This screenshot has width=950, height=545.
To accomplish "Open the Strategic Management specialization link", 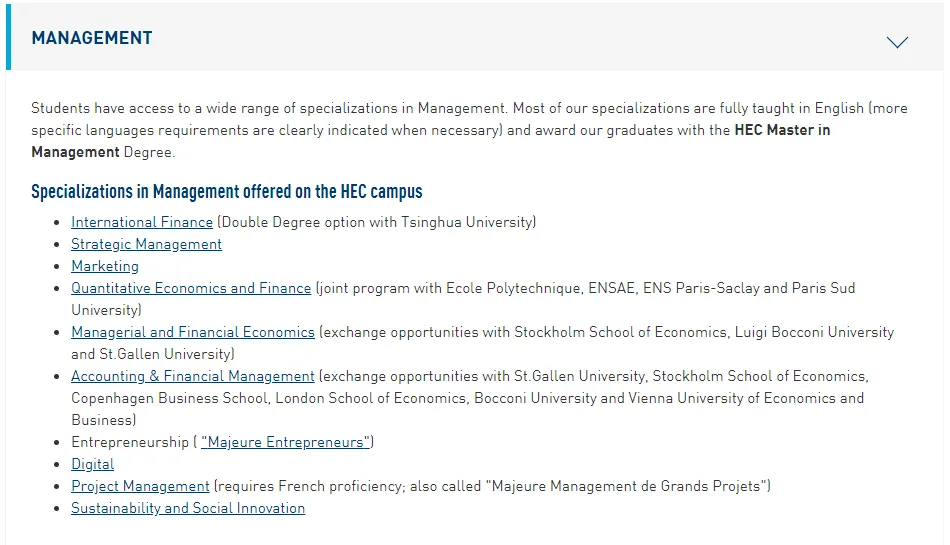I will (x=146, y=244).
